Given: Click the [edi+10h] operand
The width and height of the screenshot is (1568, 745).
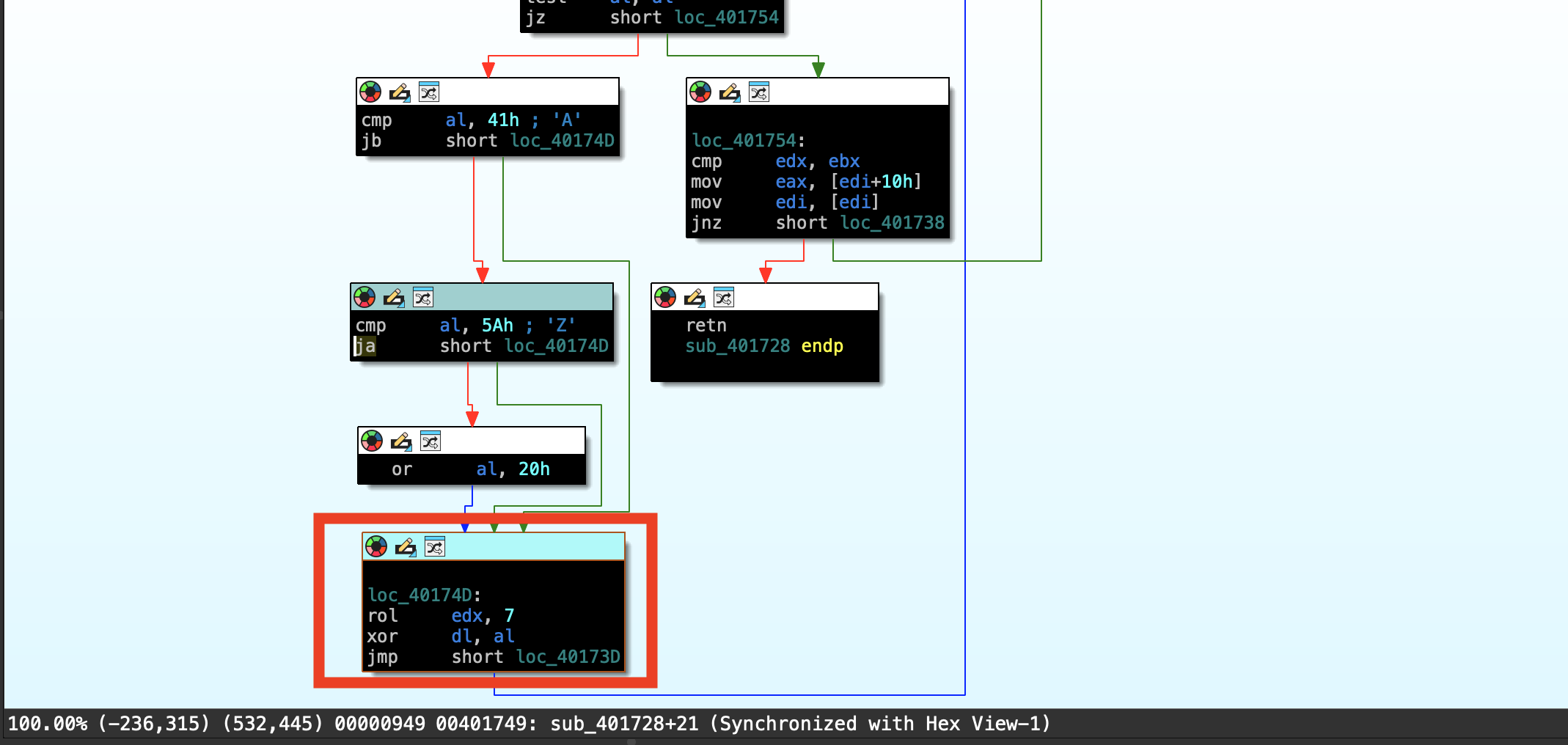Looking at the screenshot, I should click(876, 182).
